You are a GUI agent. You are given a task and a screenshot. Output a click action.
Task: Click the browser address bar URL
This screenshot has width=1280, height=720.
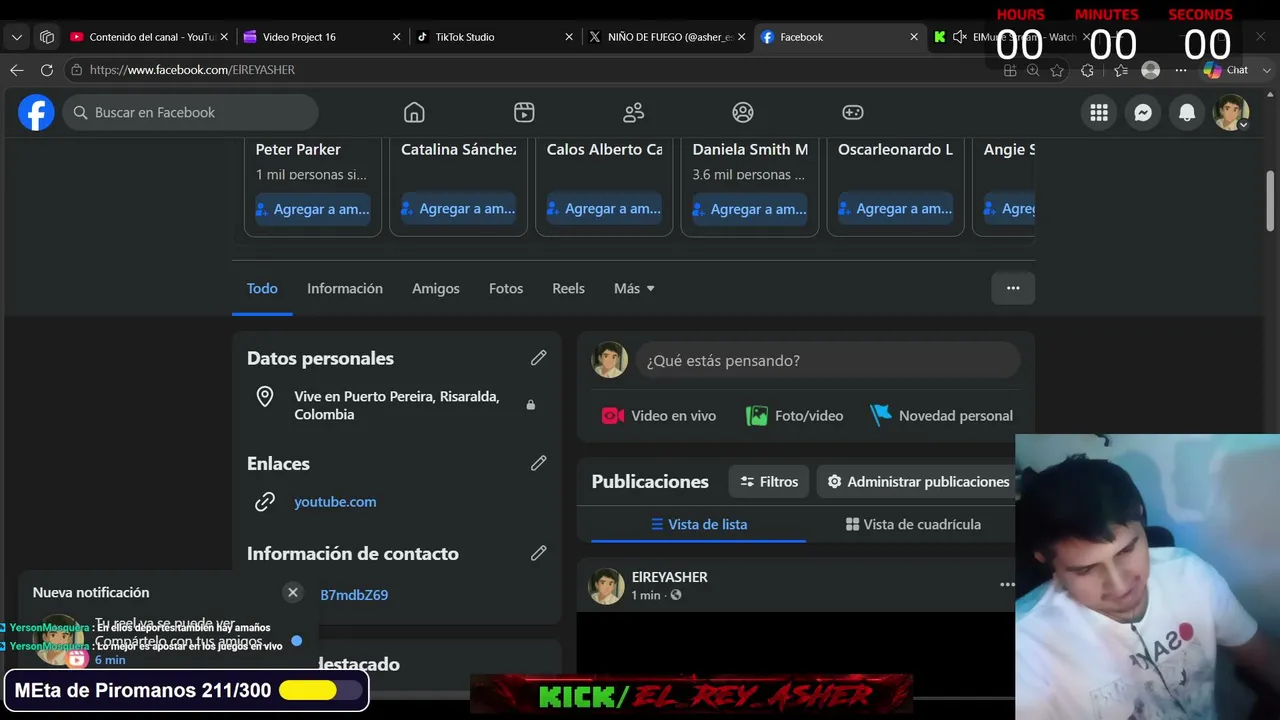point(192,70)
